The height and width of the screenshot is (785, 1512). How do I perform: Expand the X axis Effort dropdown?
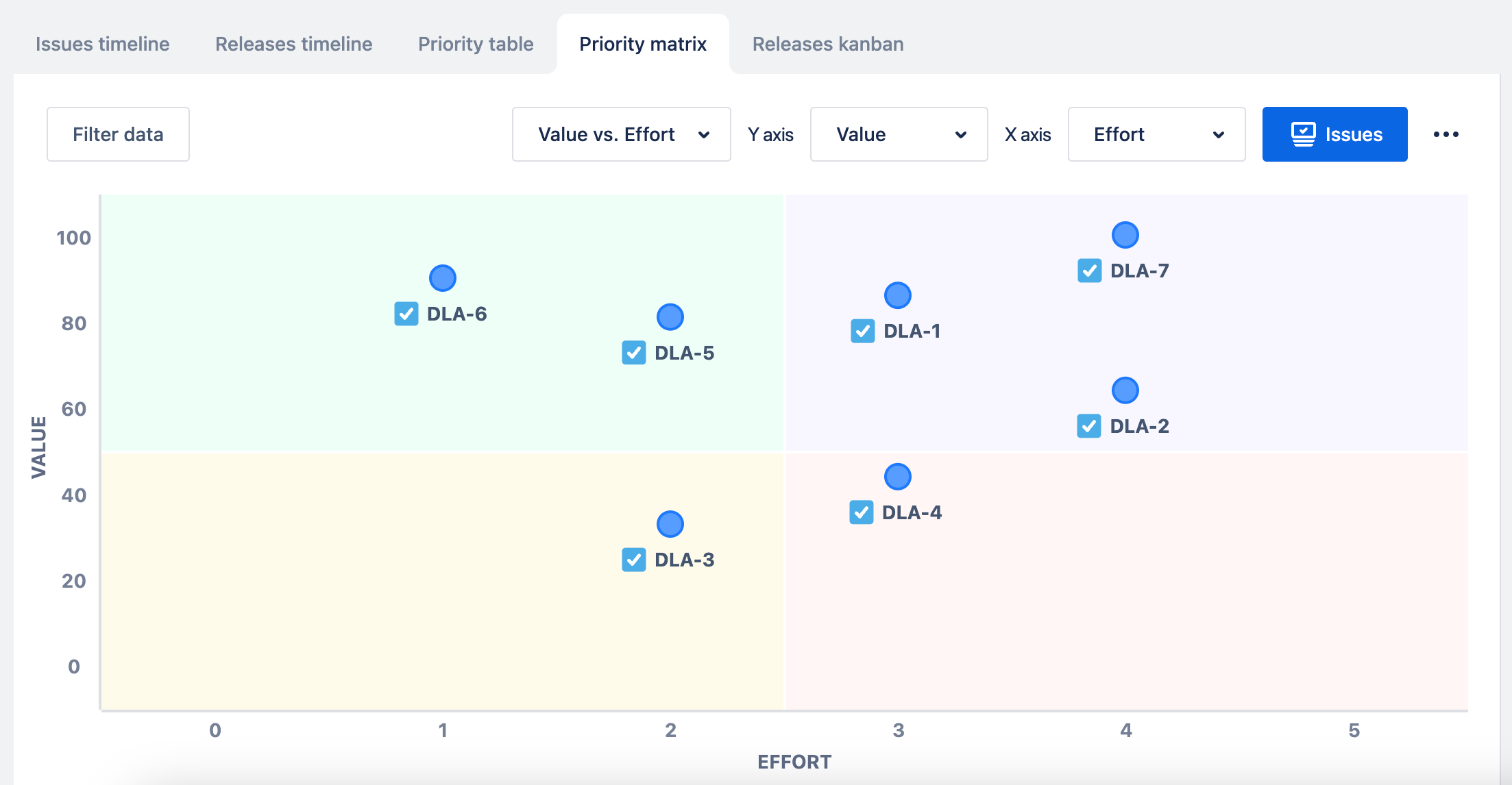click(x=1156, y=134)
